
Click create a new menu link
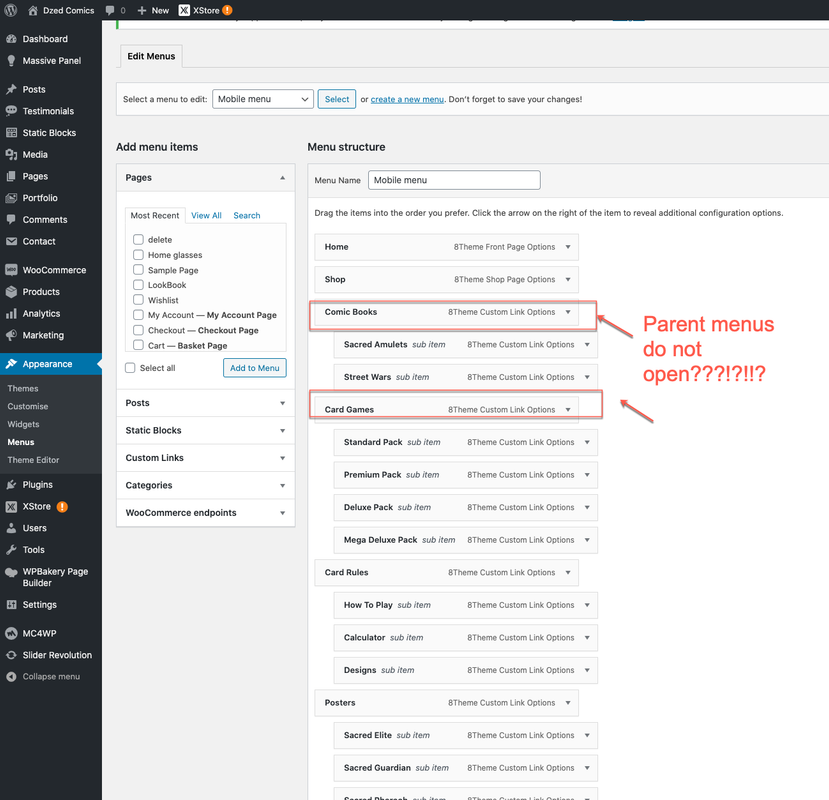point(407,99)
